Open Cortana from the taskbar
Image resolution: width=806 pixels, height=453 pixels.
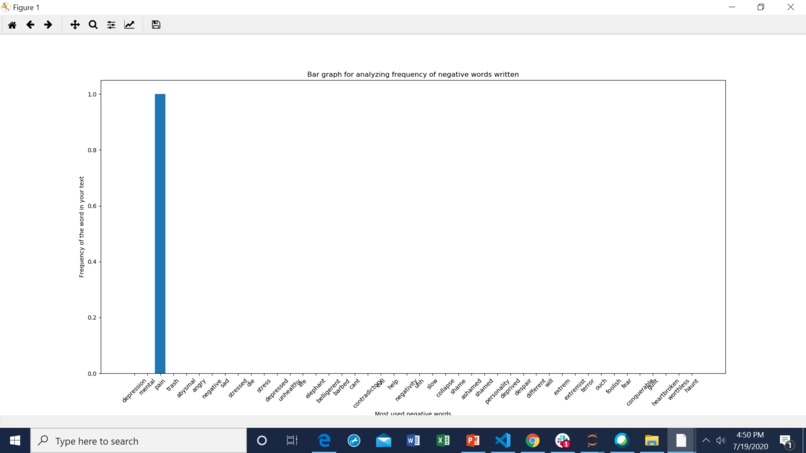pyautogui.click(x=262, y=441)
